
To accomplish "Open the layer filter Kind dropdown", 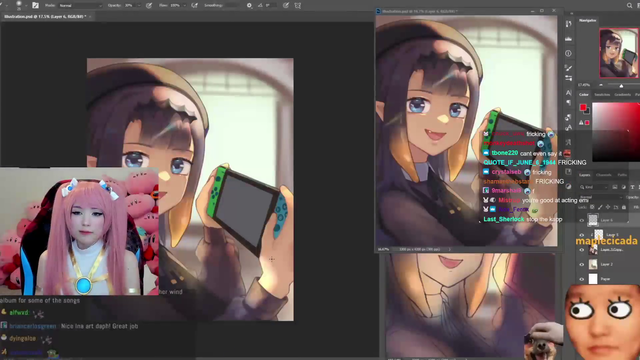I will (x=593, y=187).
